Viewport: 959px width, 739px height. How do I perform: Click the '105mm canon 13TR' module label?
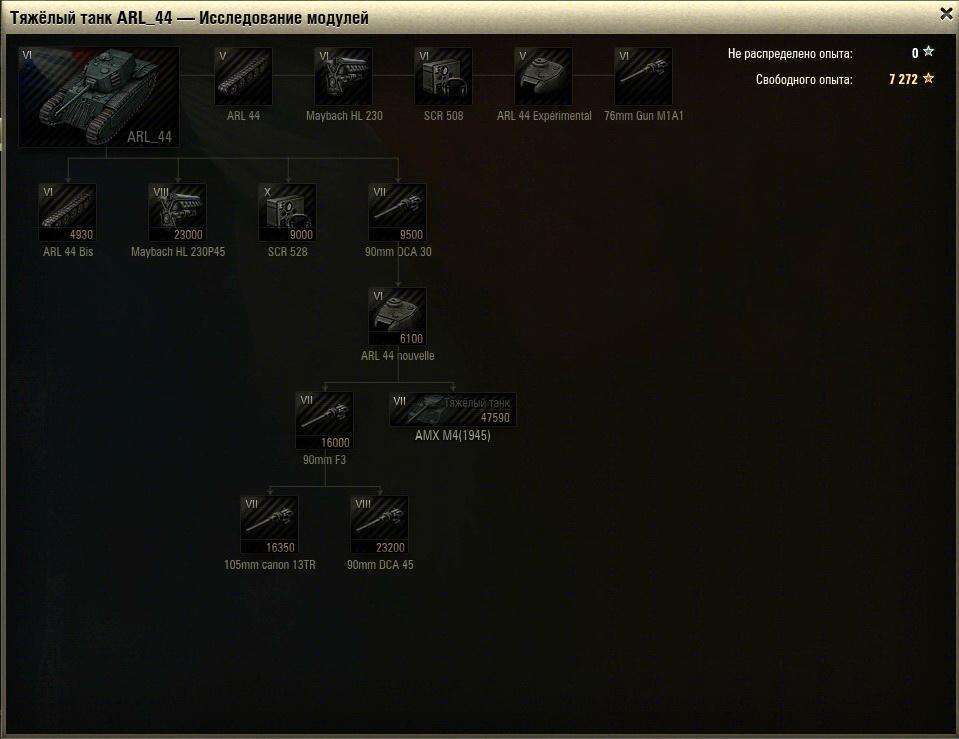(x=270, y=565)
